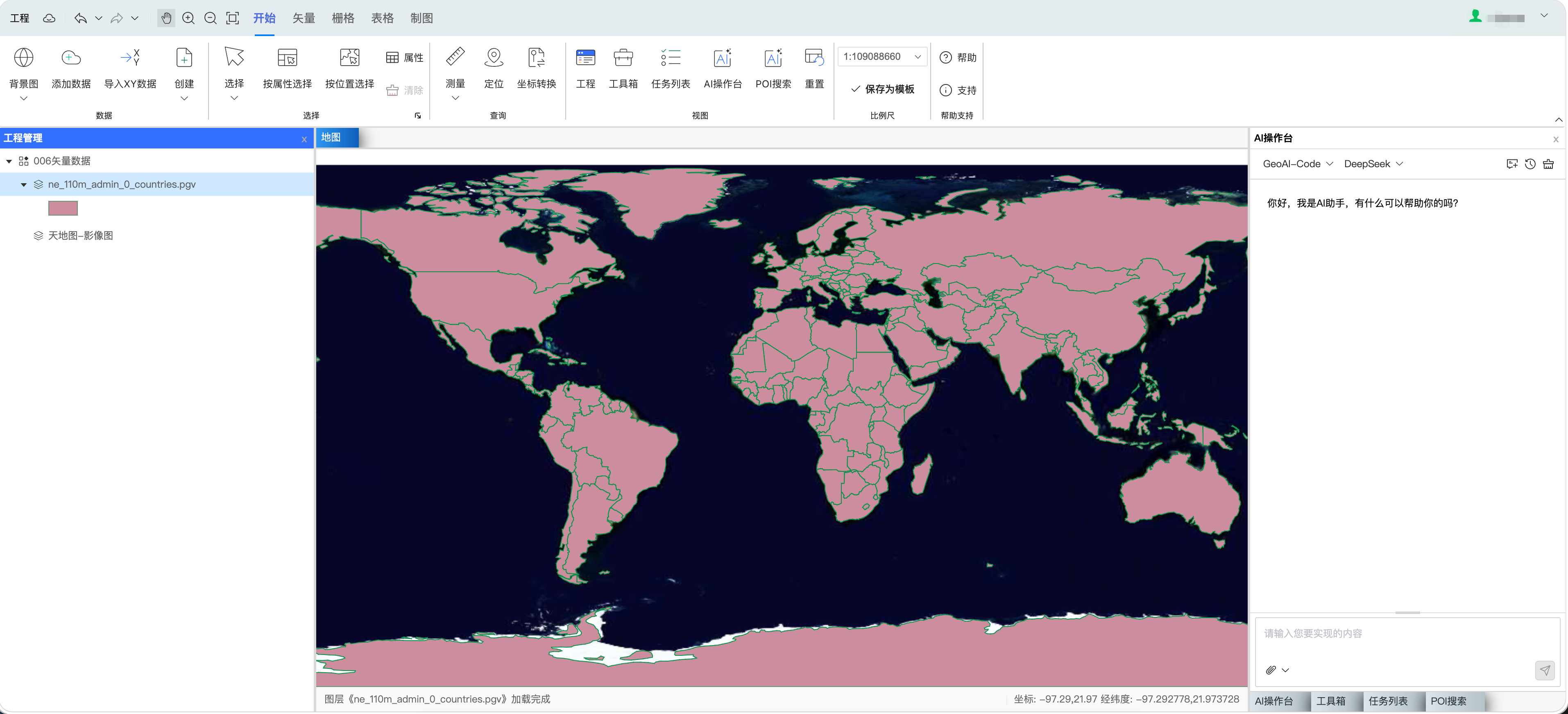Image resolution: width=1568 pixels, height=714 pixels.
Task: Switch to the 制图 ribbon tab
Action: pos(422,18)
